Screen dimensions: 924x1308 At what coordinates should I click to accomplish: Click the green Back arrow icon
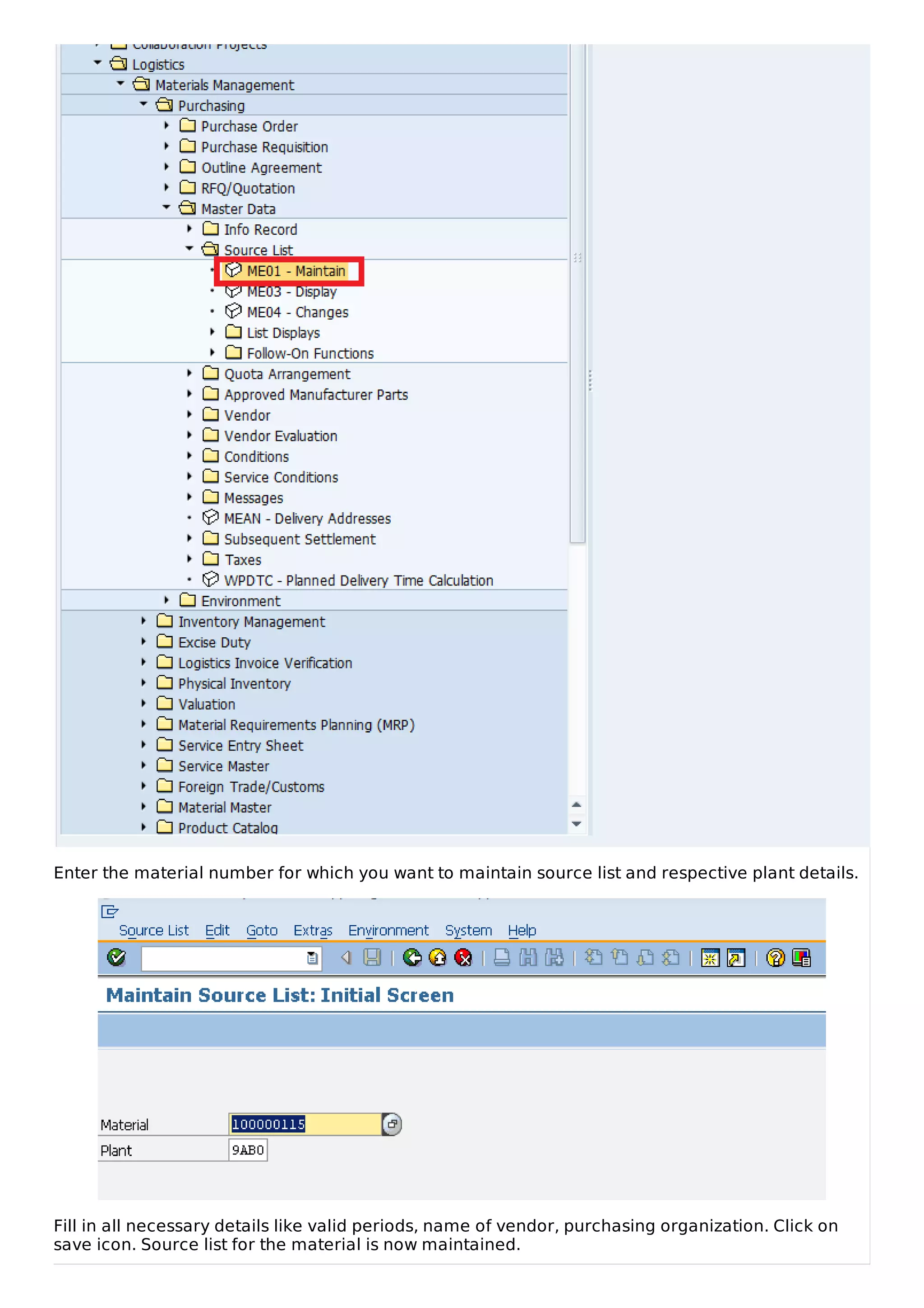412,958
